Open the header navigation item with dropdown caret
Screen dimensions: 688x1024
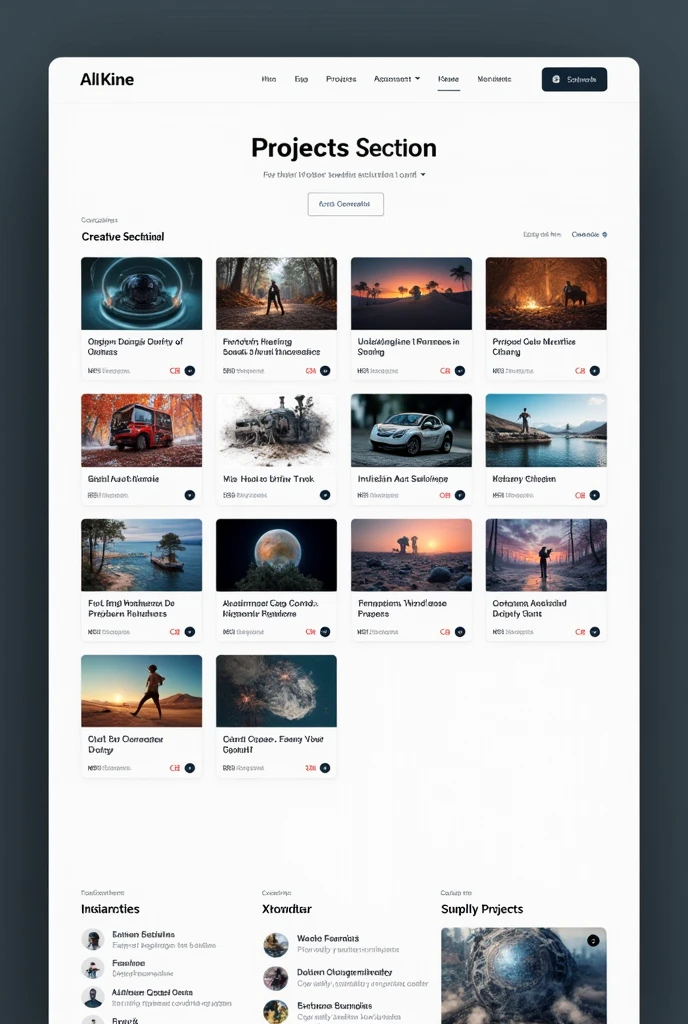coord(397,79)
